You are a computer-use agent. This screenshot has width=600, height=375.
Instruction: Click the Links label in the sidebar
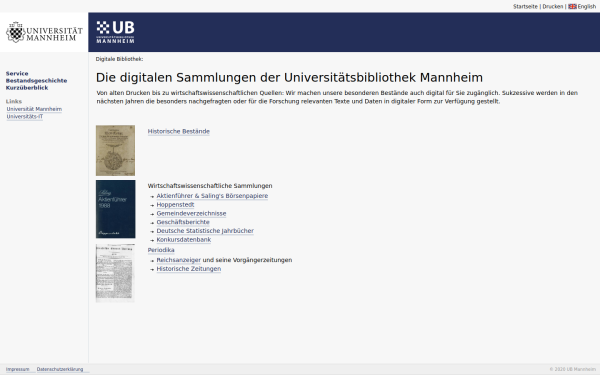coord(14,101)
